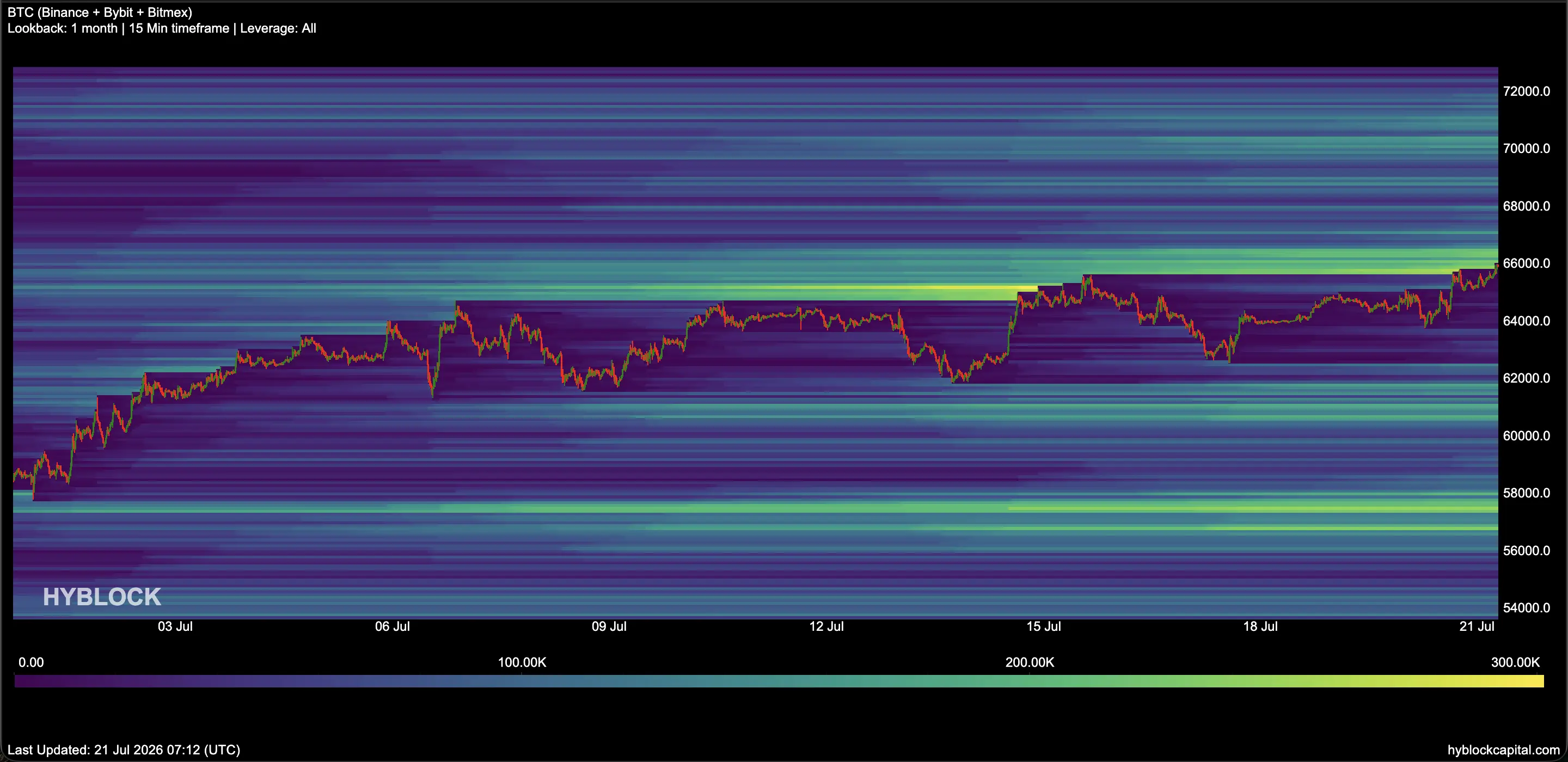Click the 66000.0 price axis label
1568x762 pixels.
click(1527, 263)
